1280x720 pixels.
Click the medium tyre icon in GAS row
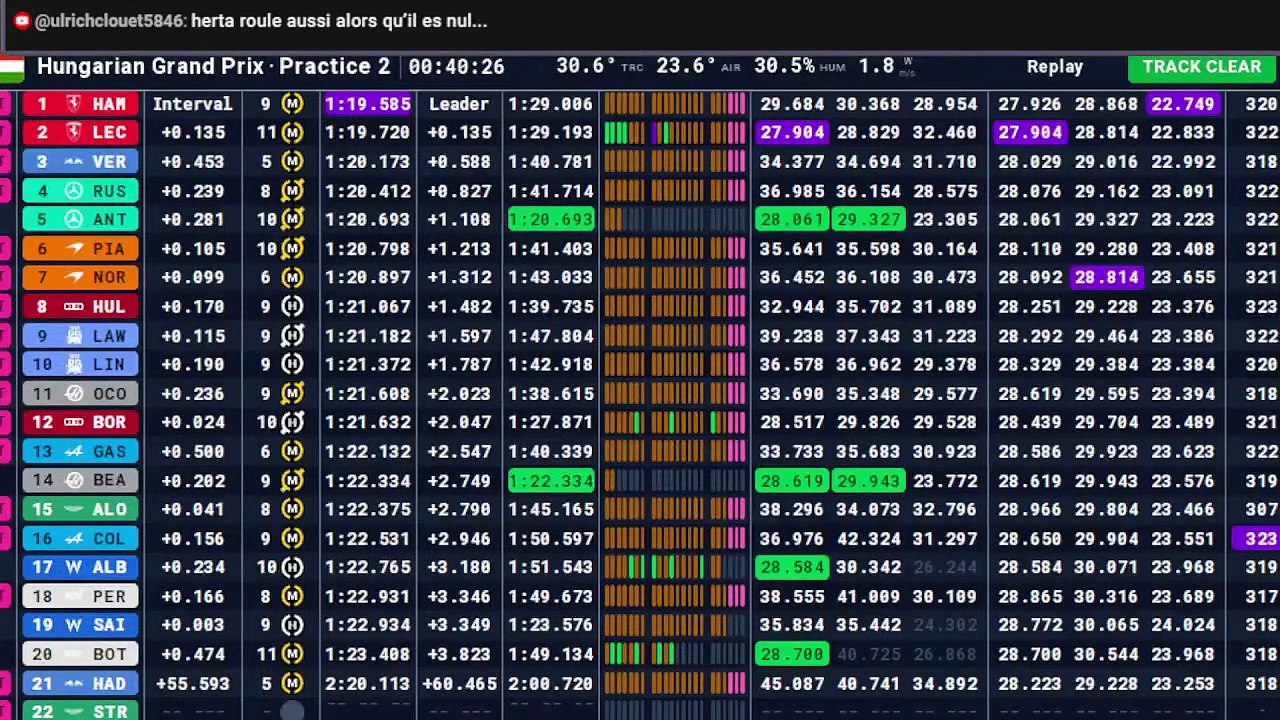pos(292,451)
